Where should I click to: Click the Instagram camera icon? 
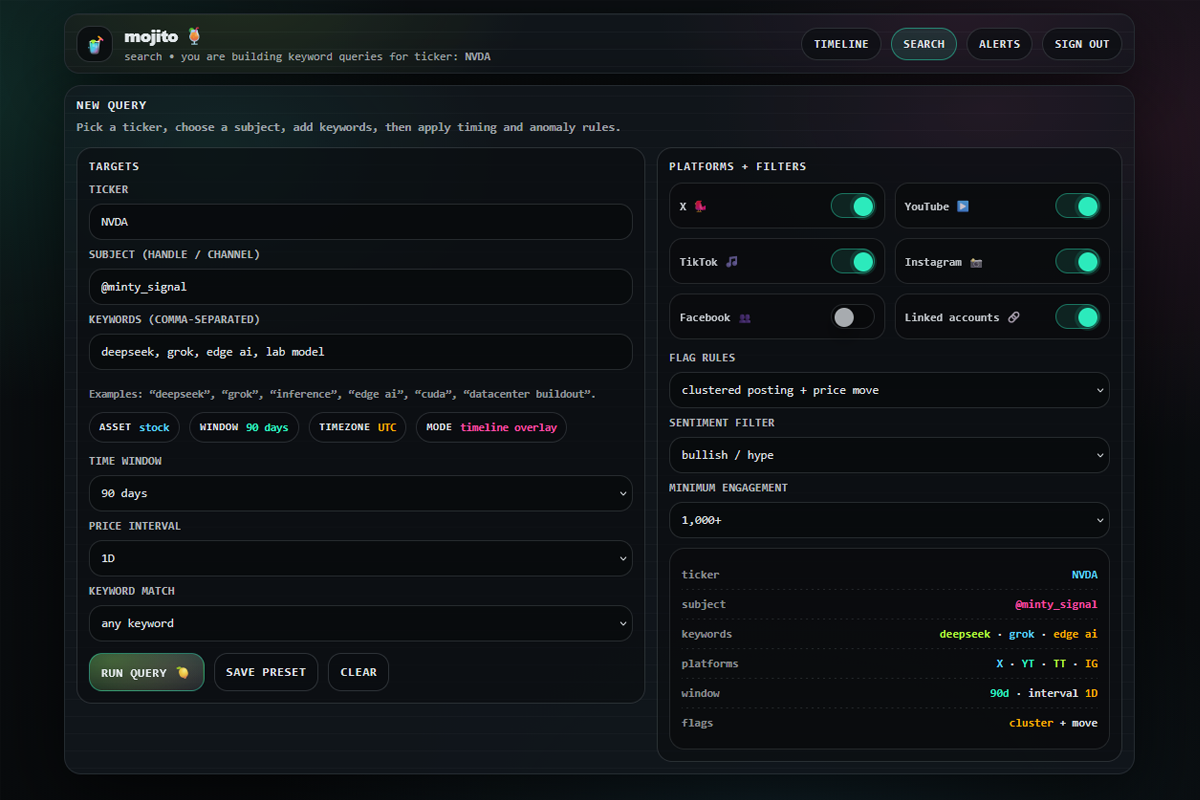[976, 262]
